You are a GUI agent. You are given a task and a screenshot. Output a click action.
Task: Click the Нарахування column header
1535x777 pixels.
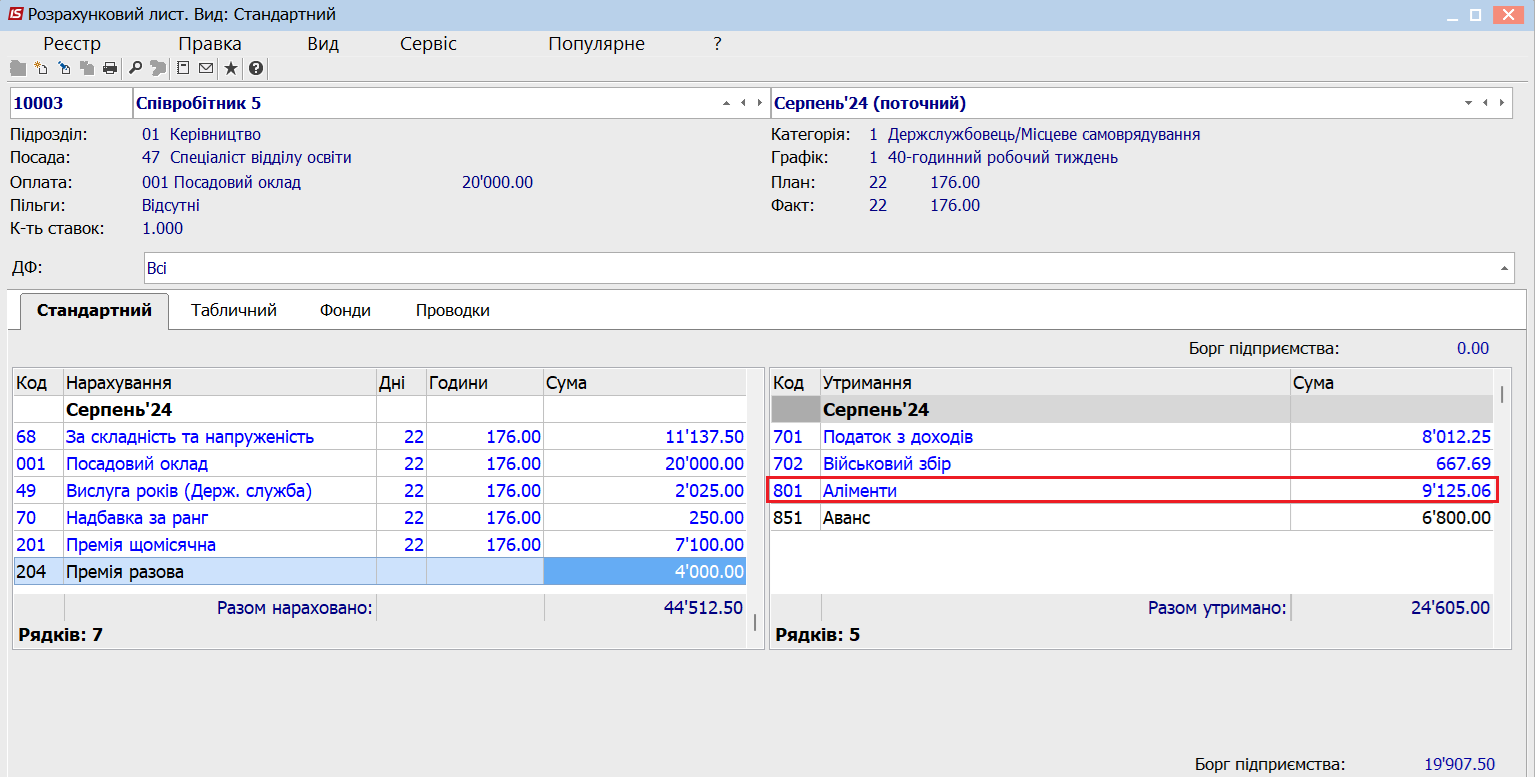(x=219, y=383)
